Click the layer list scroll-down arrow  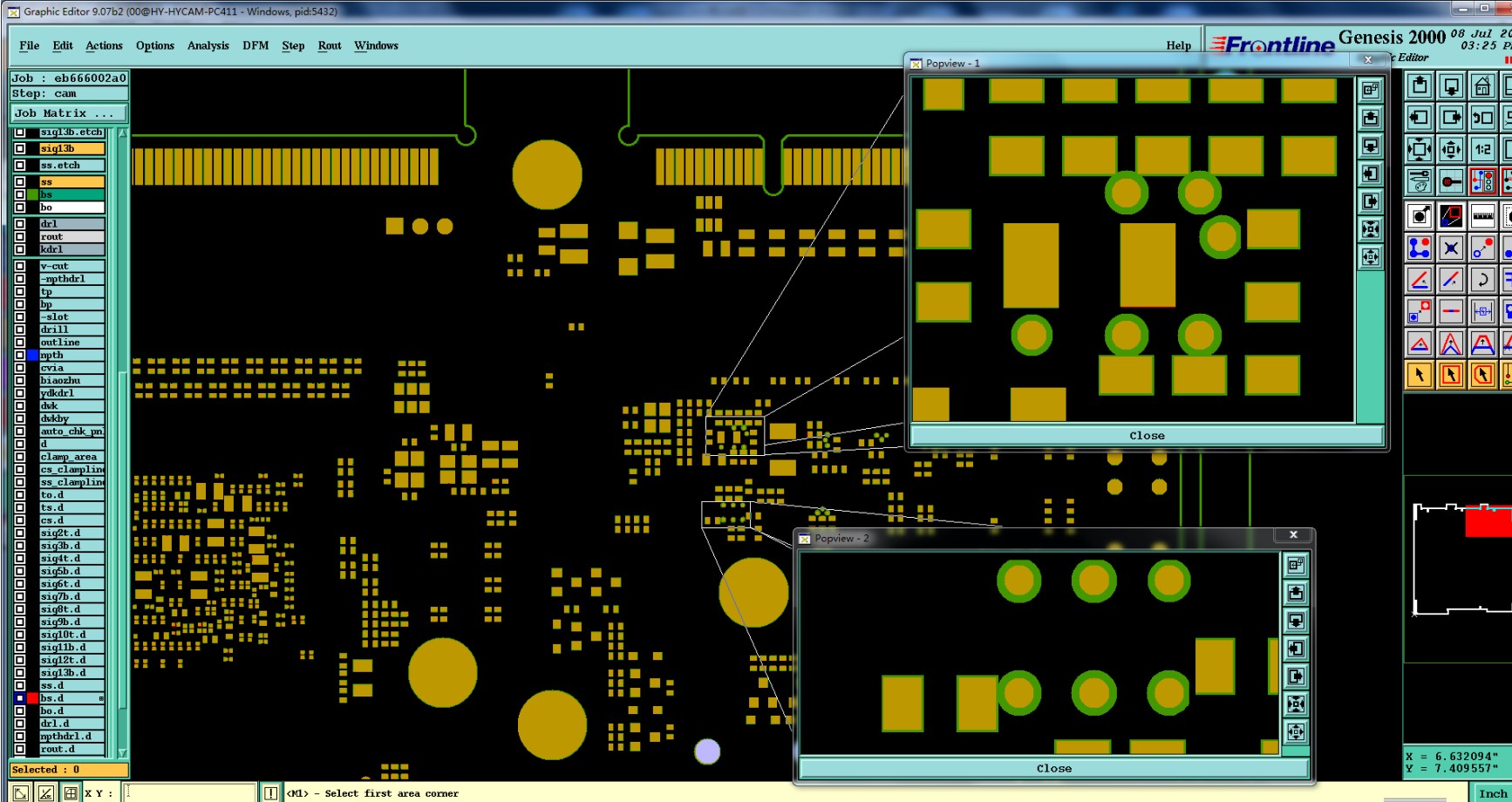122,753
